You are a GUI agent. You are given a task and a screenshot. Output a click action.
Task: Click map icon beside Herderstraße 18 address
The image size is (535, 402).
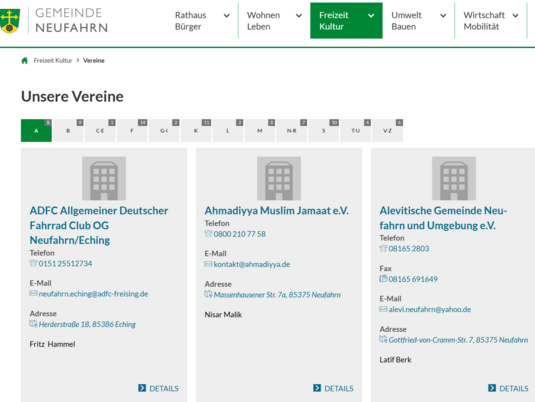33,324
